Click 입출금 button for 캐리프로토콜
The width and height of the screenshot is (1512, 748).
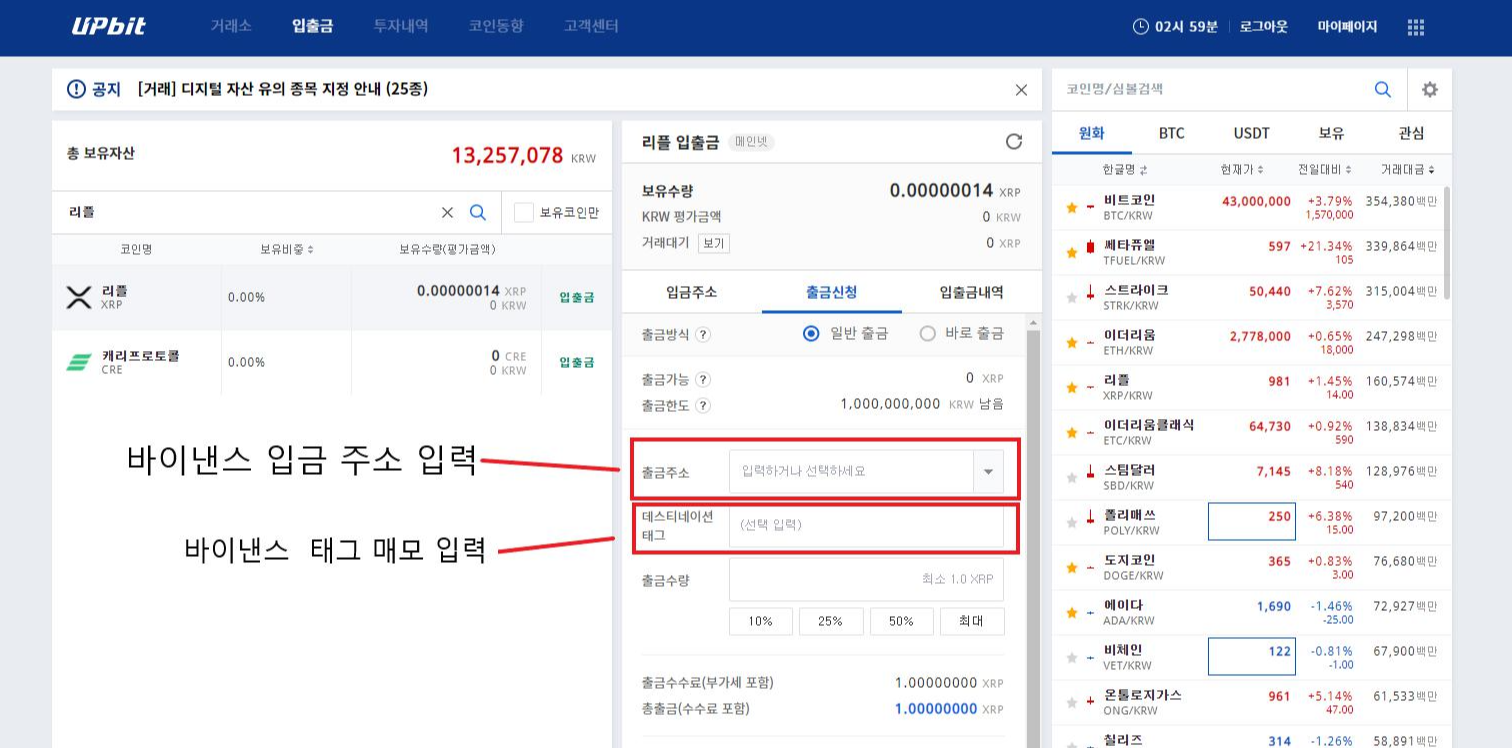click(577, 363)
